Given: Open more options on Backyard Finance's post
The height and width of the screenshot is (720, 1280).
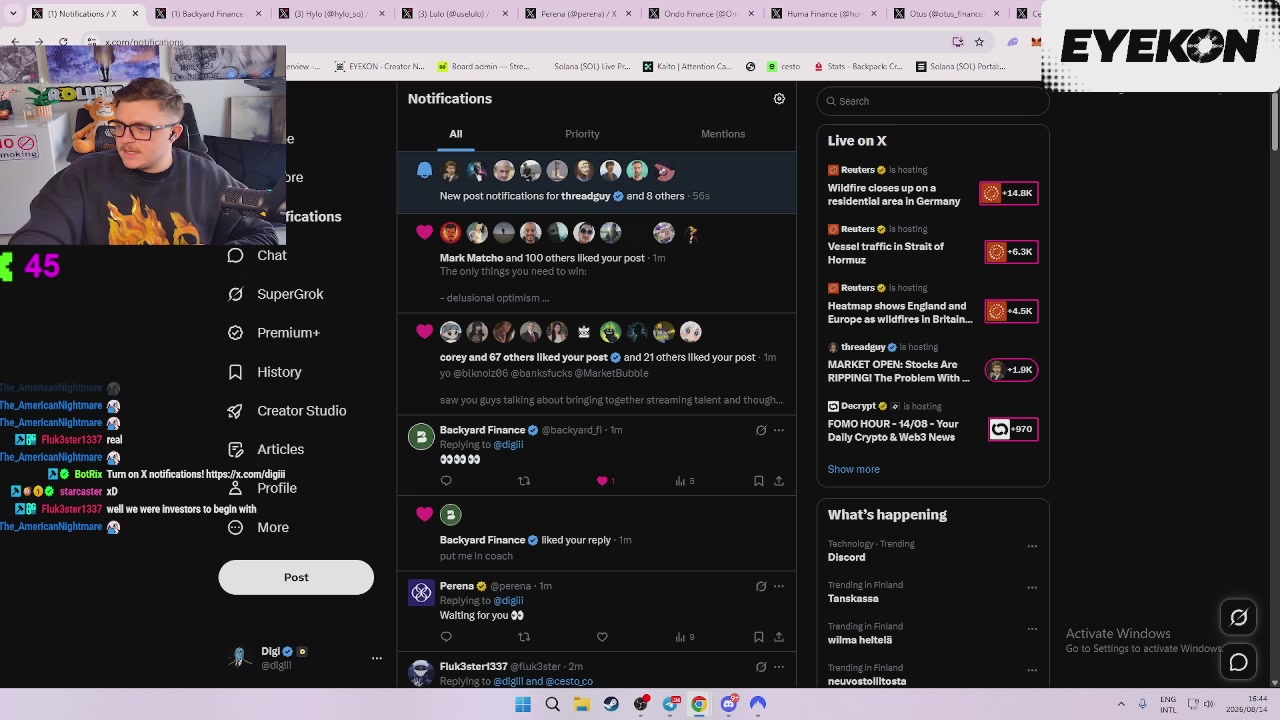Looking at the screenshot, I should [x=779, y=430].
